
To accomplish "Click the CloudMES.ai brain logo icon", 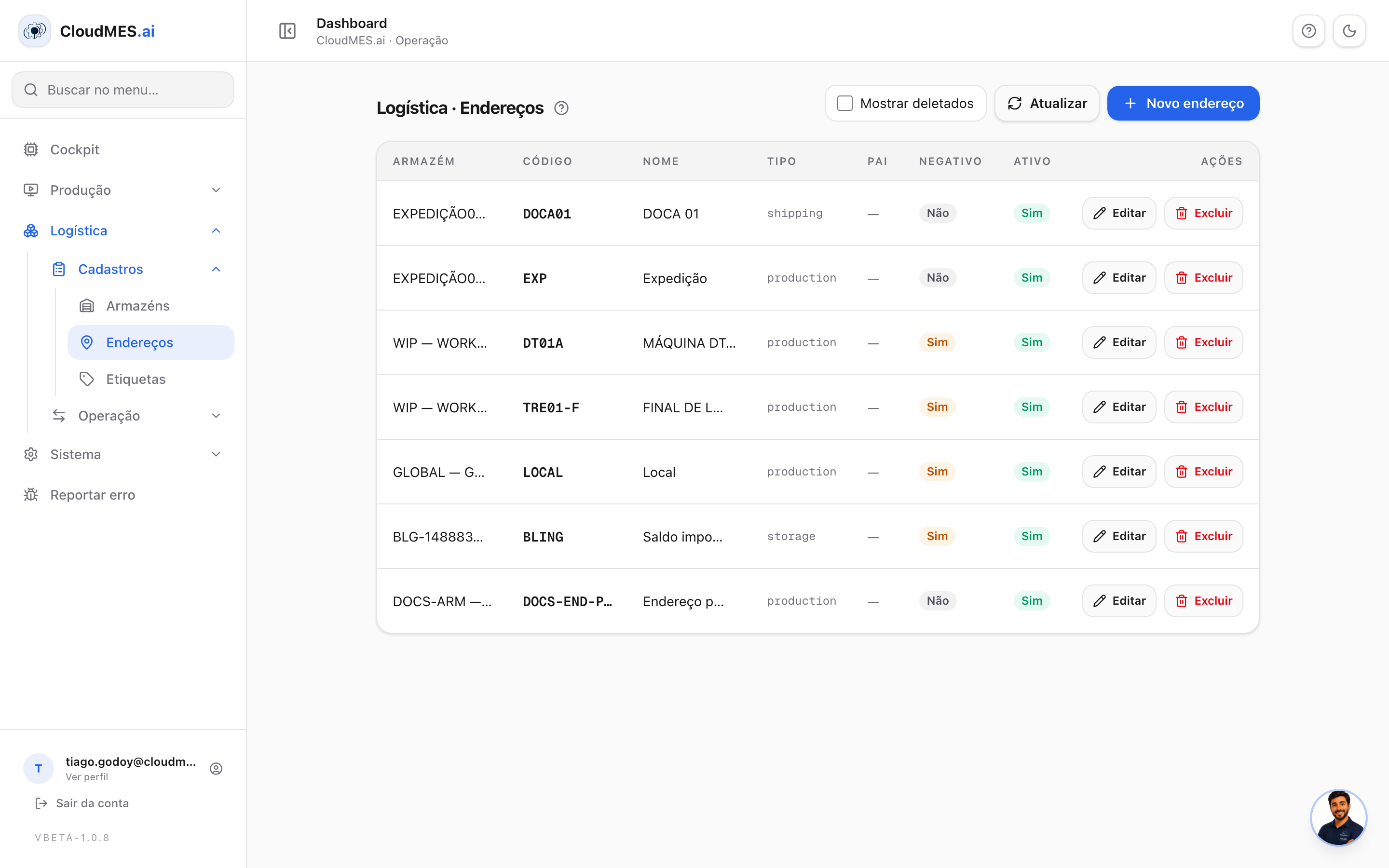I will 34,31.
